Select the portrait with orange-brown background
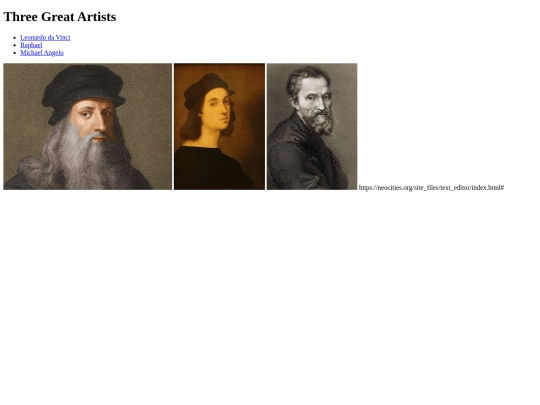 click(219, 126)
